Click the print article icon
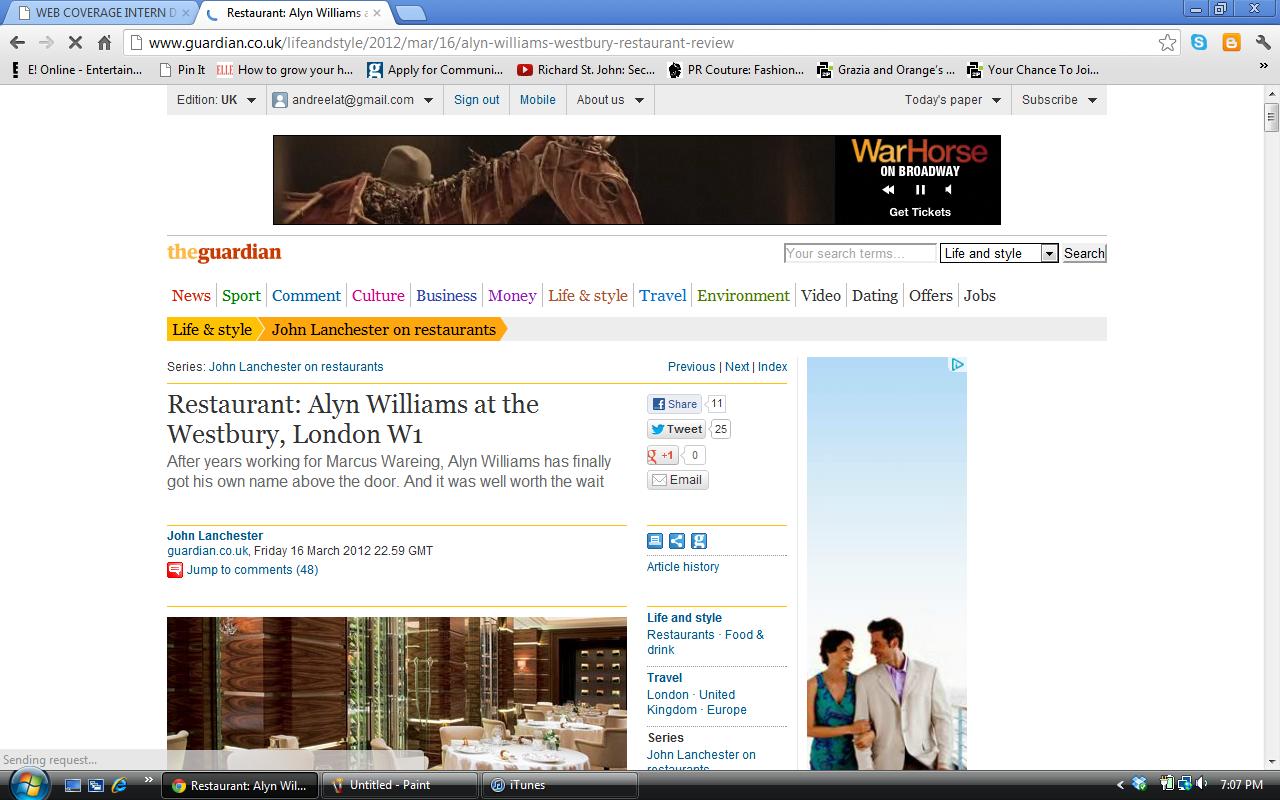The height and width of the screenshot is (800, 1280). (655, 541)
